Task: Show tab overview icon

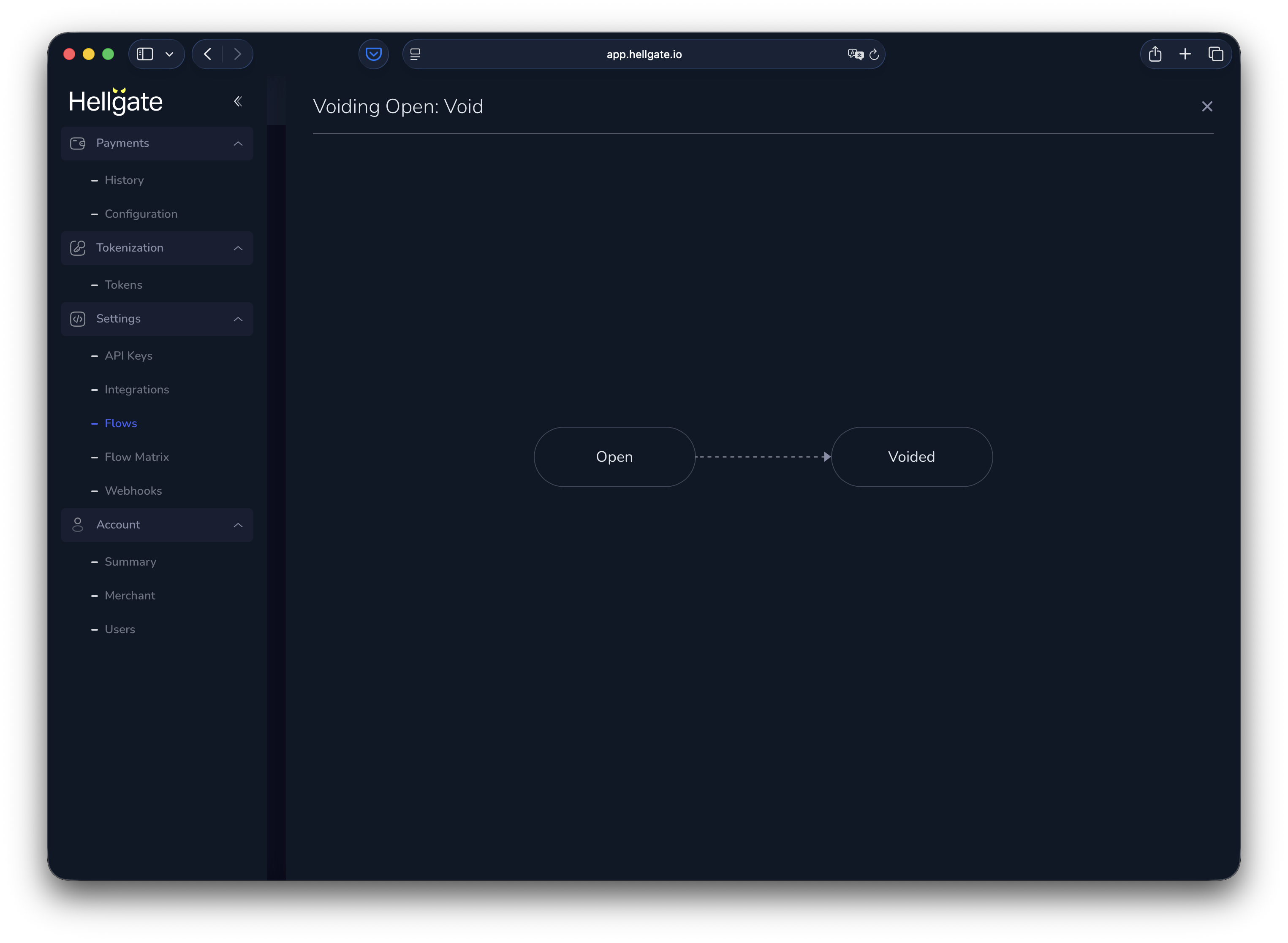Action: [1215, 54]
